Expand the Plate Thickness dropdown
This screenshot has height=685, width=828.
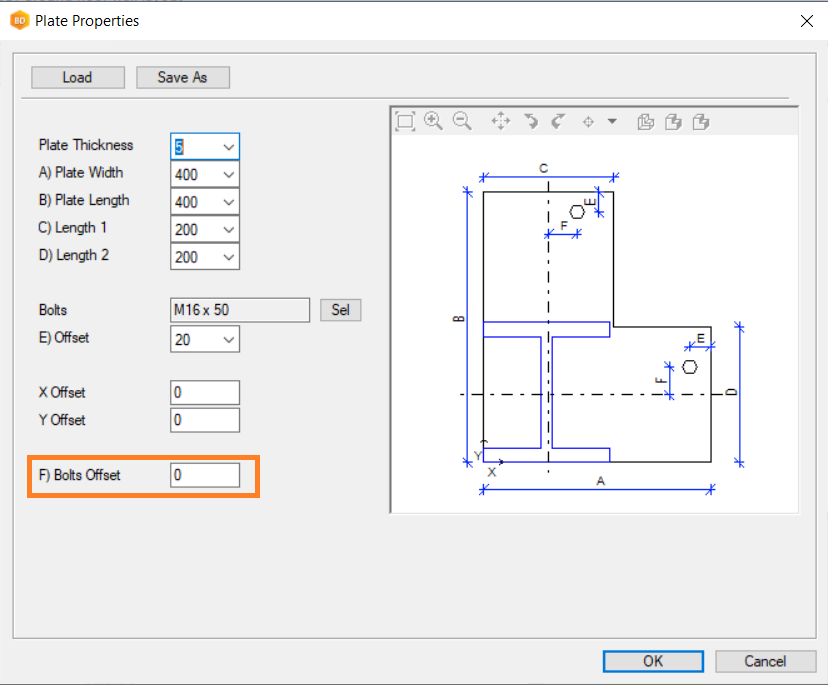[x=229, y=147]
